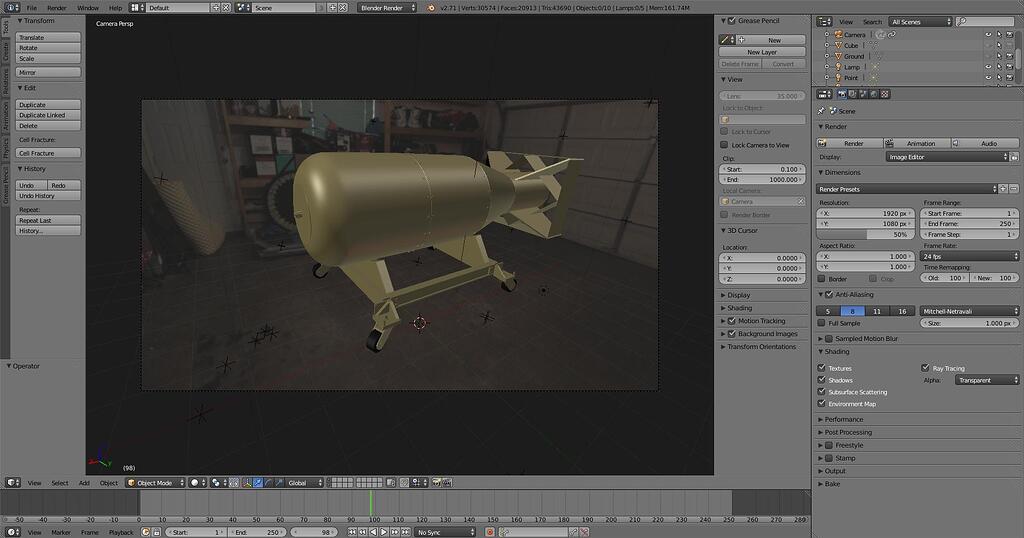Image resolution: width=1024 pixels, height=538 pixels.
Task: Open the 3D View editor type icon
Action: click(12, 483)
